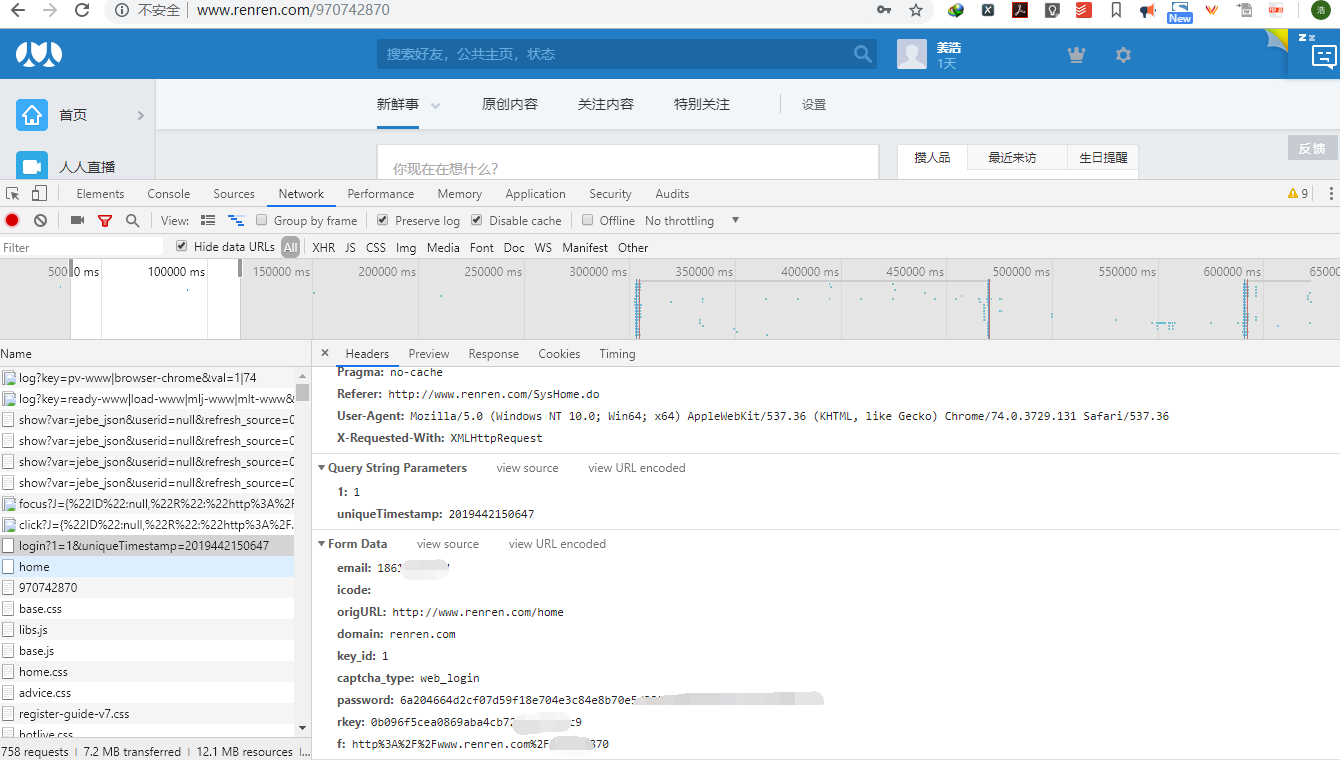Activate the DevTools inspect element tool

(13, 194)
